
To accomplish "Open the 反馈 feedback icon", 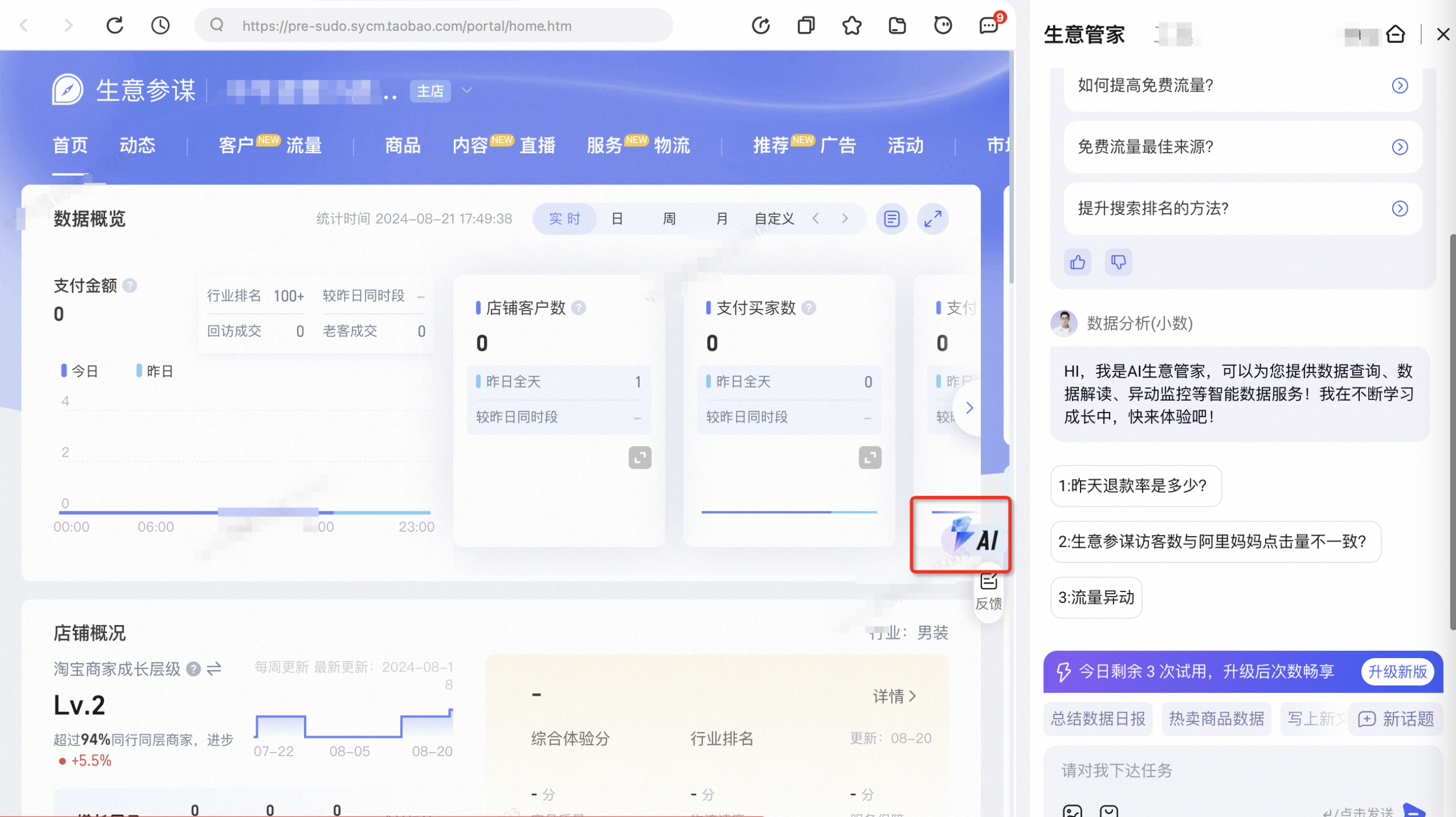I will (x=989, y=591).
